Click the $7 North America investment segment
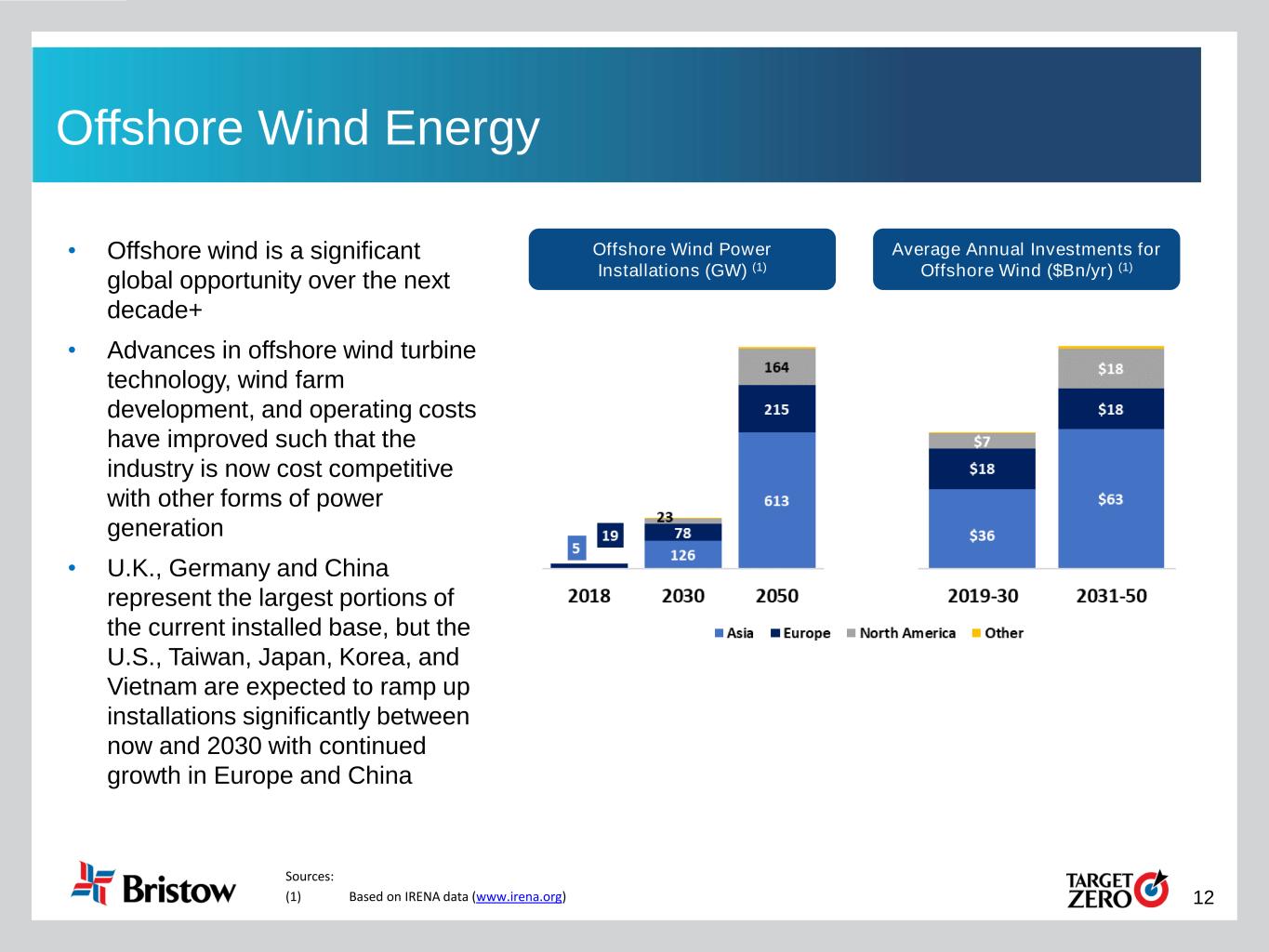 (982, 441)
